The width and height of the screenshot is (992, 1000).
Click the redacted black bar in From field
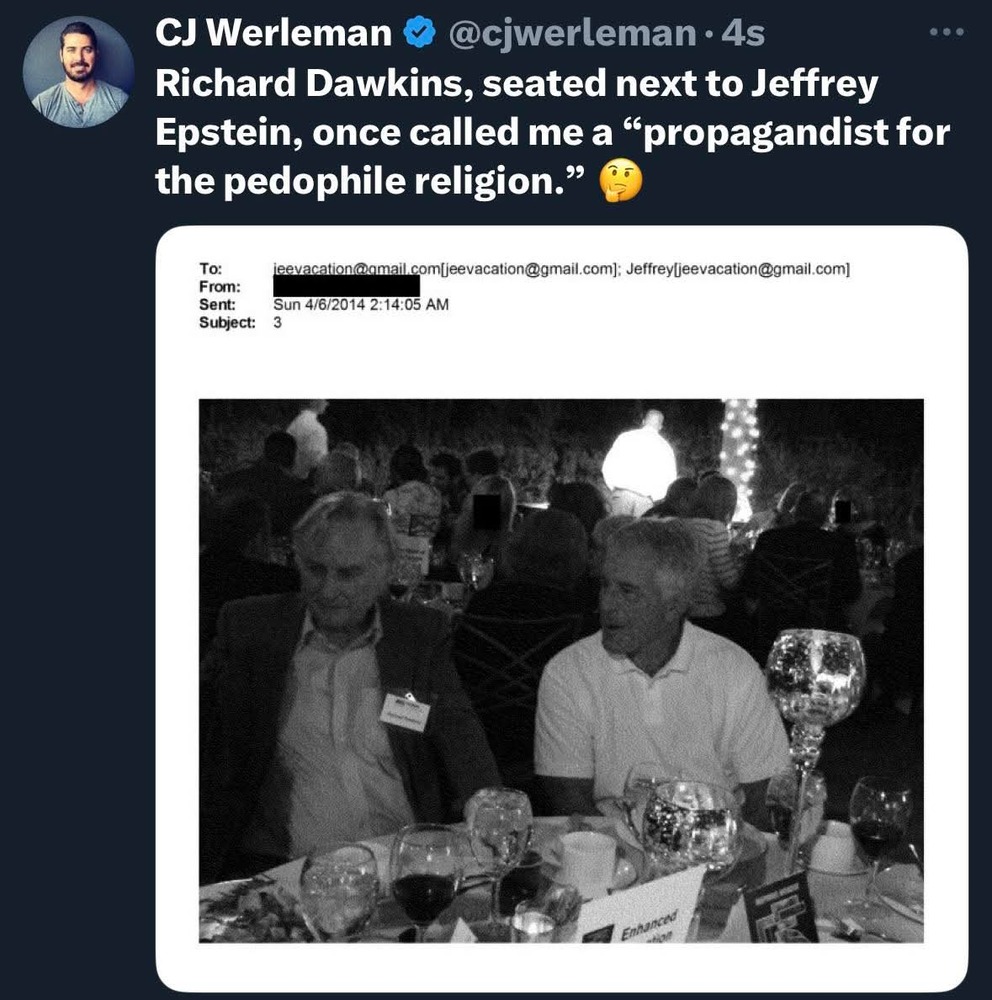click(345, 287)
